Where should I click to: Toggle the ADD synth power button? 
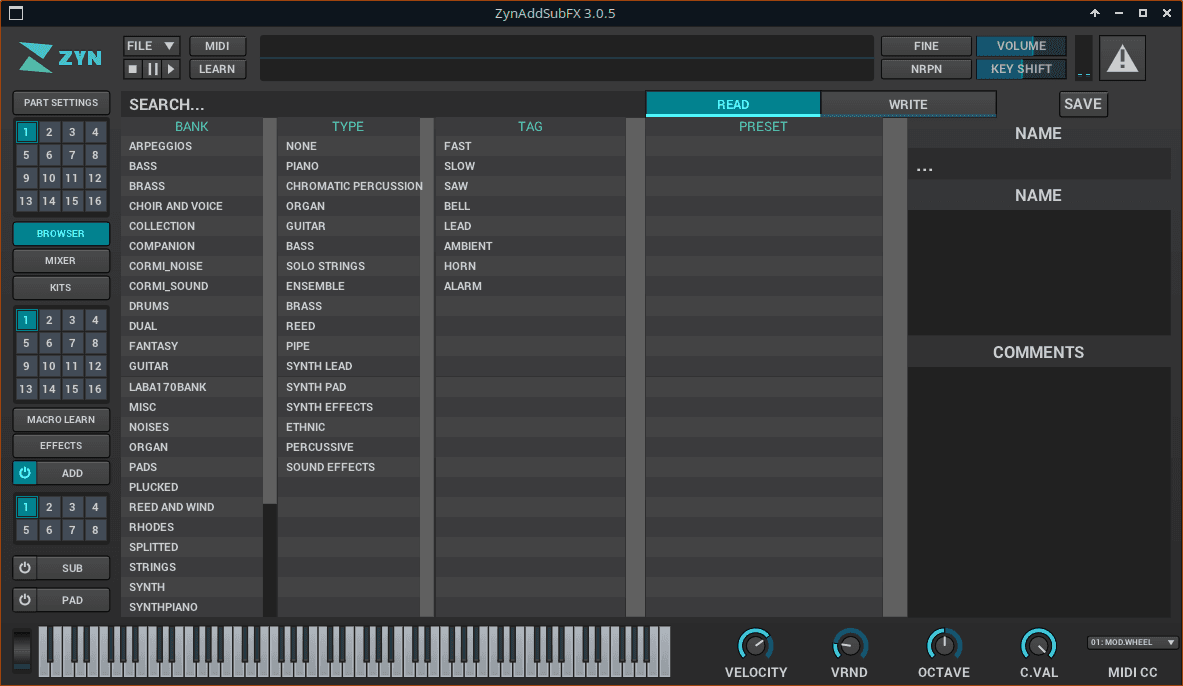click(25, 473)
